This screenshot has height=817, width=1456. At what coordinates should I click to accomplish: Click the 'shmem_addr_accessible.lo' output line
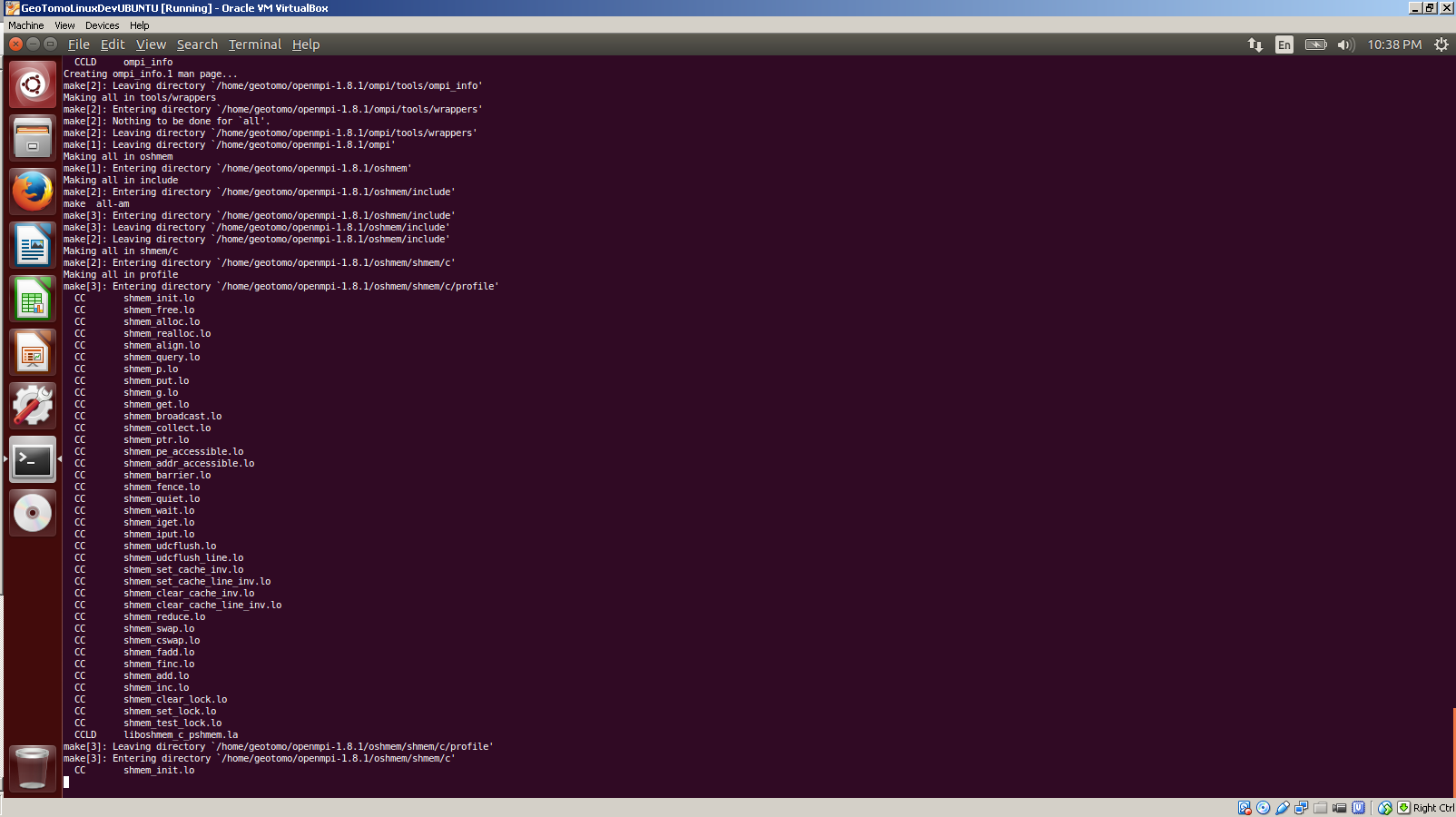189,463
